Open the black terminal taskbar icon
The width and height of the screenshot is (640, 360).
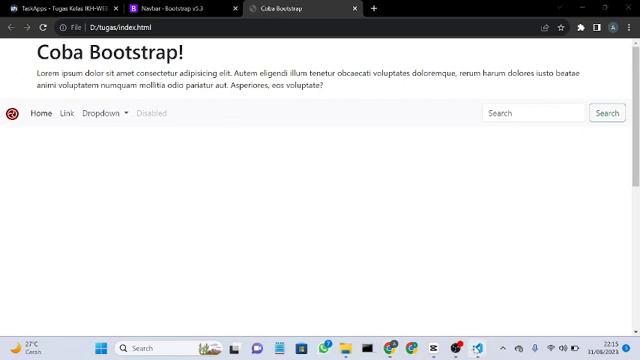[x=367, y=349]
